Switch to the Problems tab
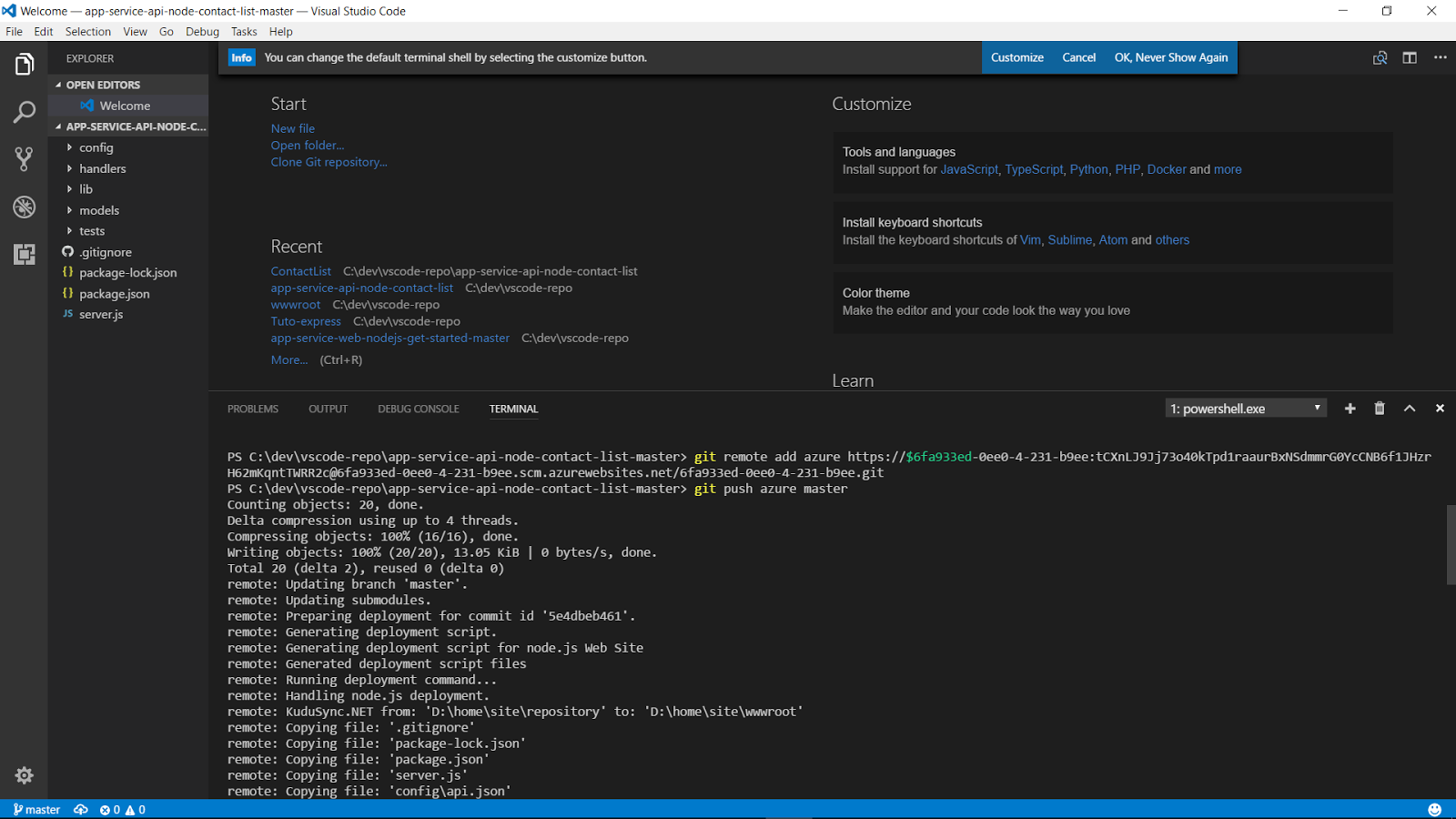Screen dimensions: 1456x819 coord(253,409)
